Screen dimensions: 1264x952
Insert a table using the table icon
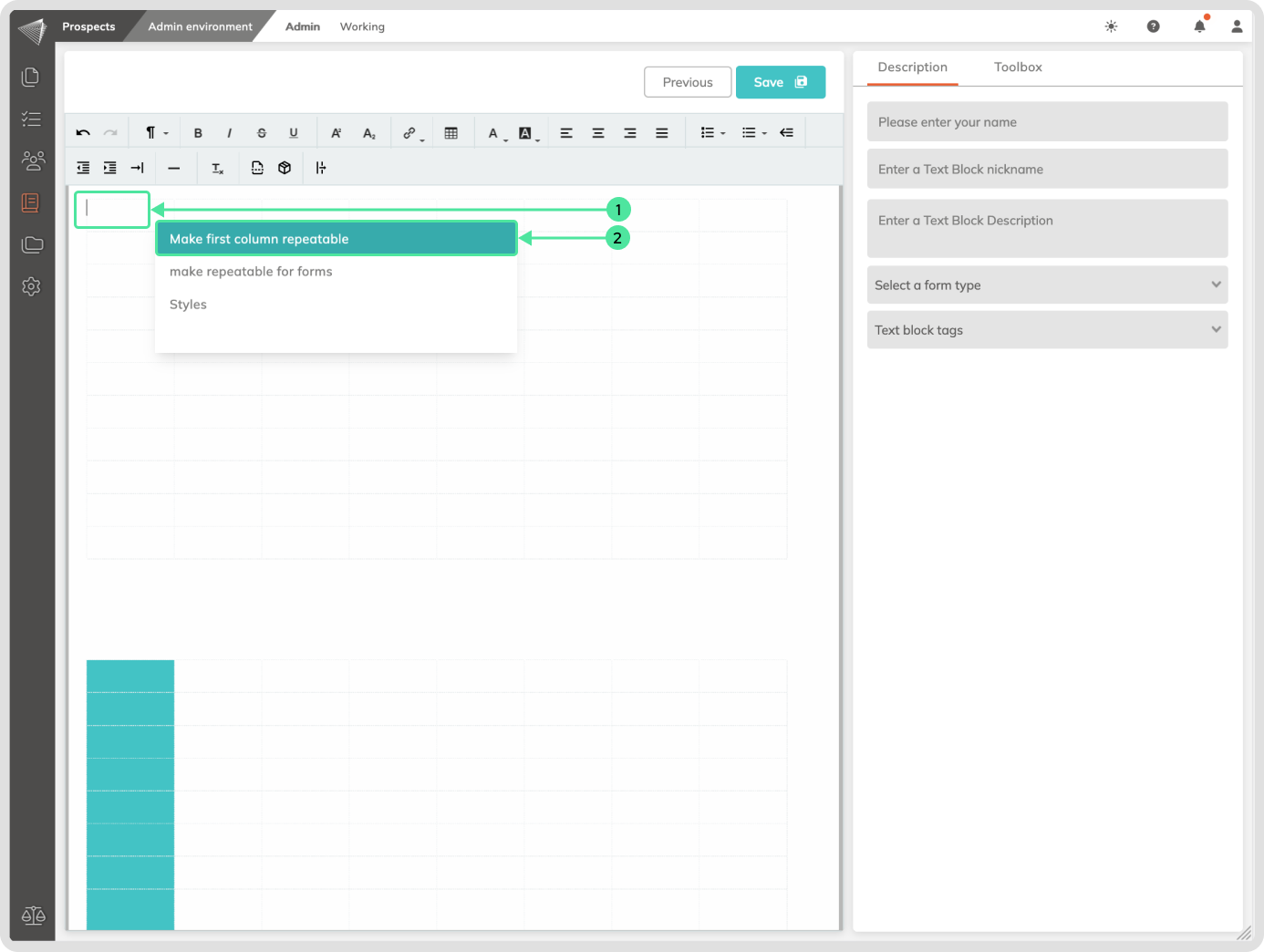[x=451, y=133]
